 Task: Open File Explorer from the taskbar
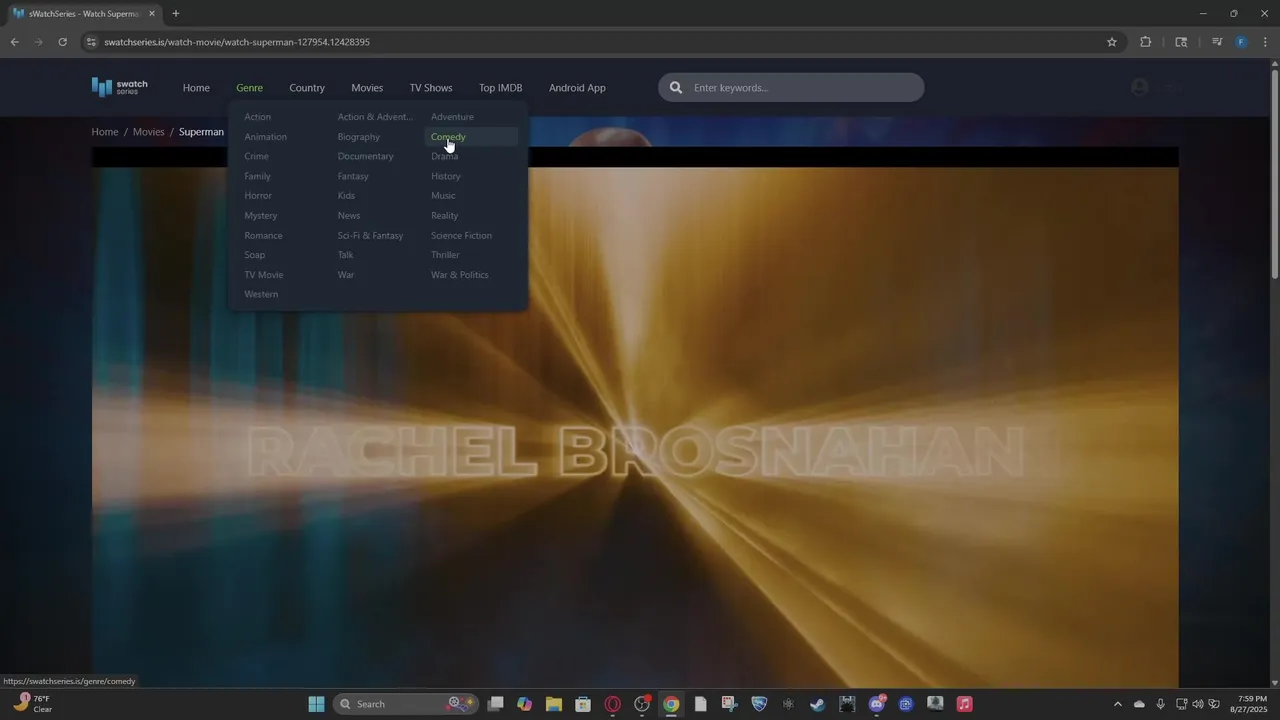(553, 704)
